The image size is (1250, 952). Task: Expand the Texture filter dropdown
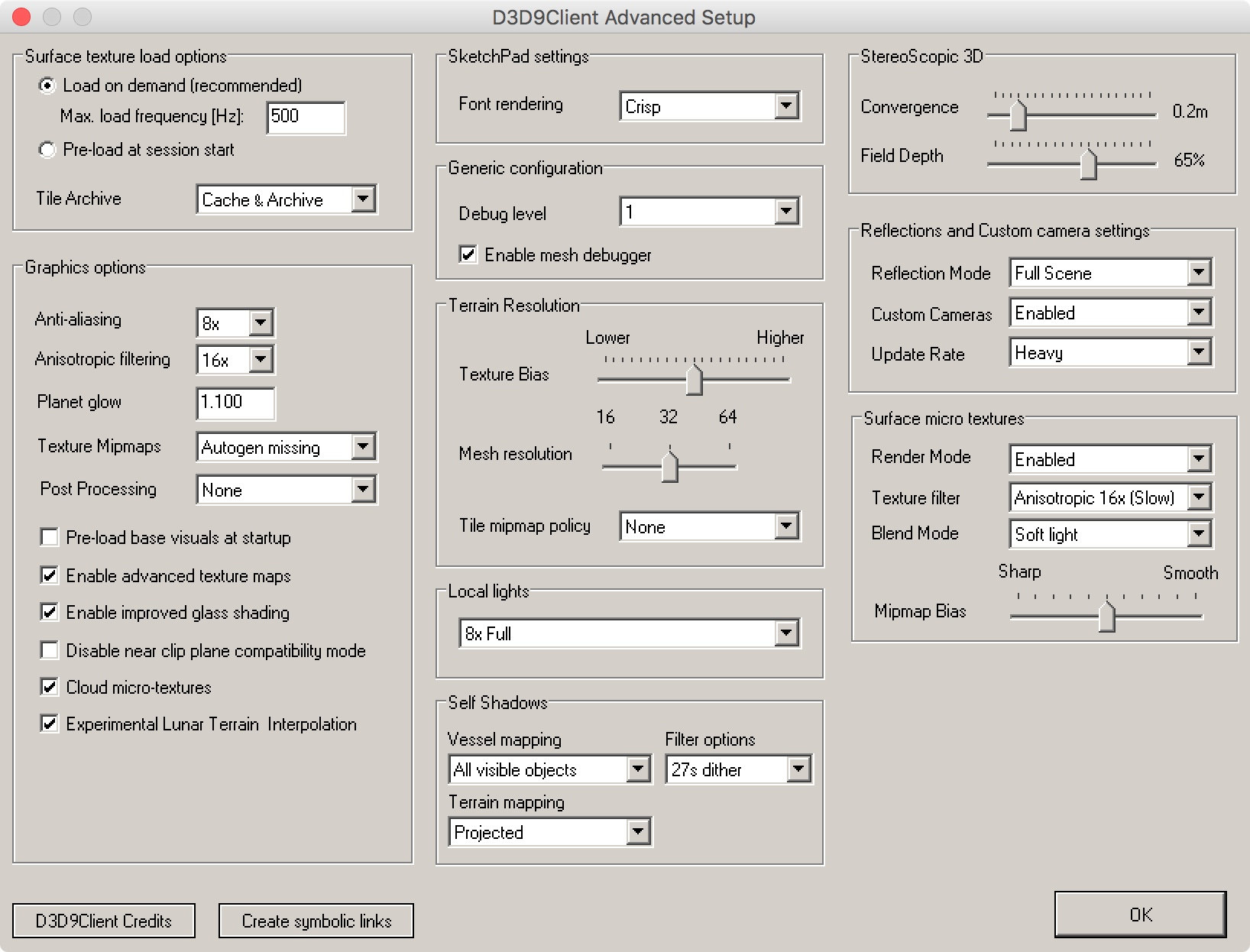(x=1111, y=497)
